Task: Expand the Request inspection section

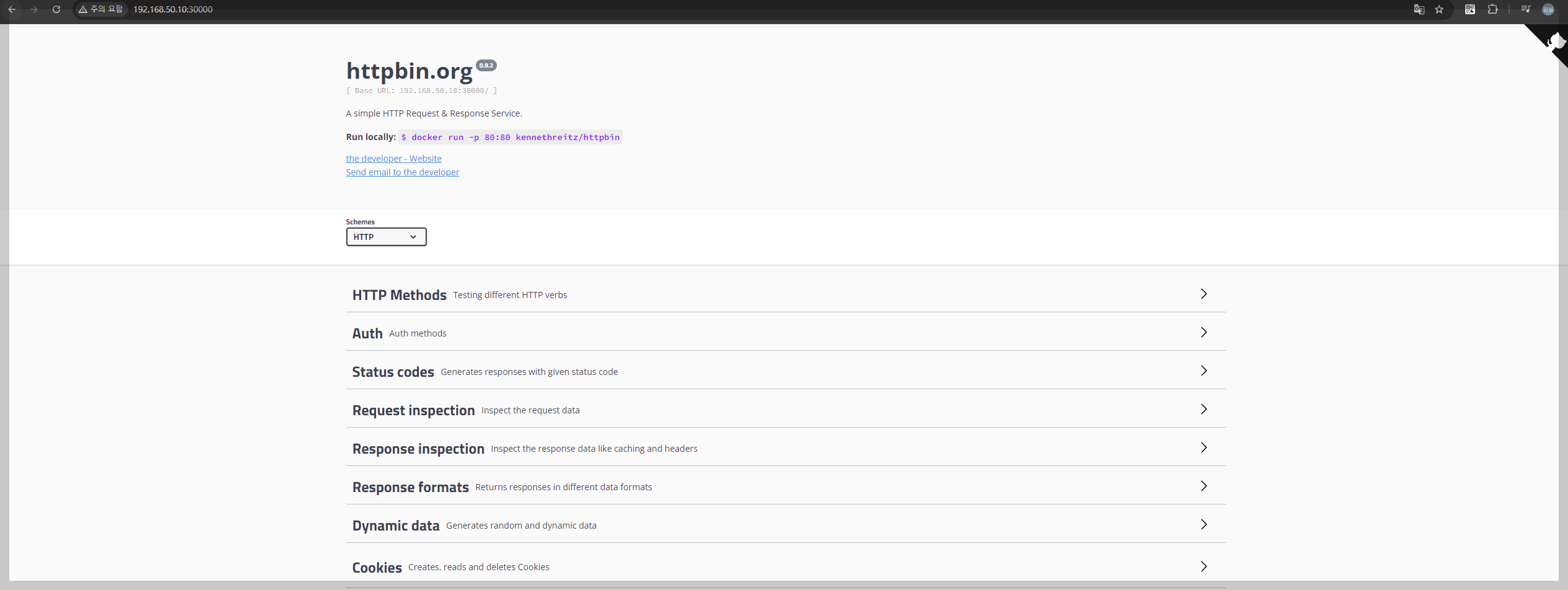Action: 786,410
